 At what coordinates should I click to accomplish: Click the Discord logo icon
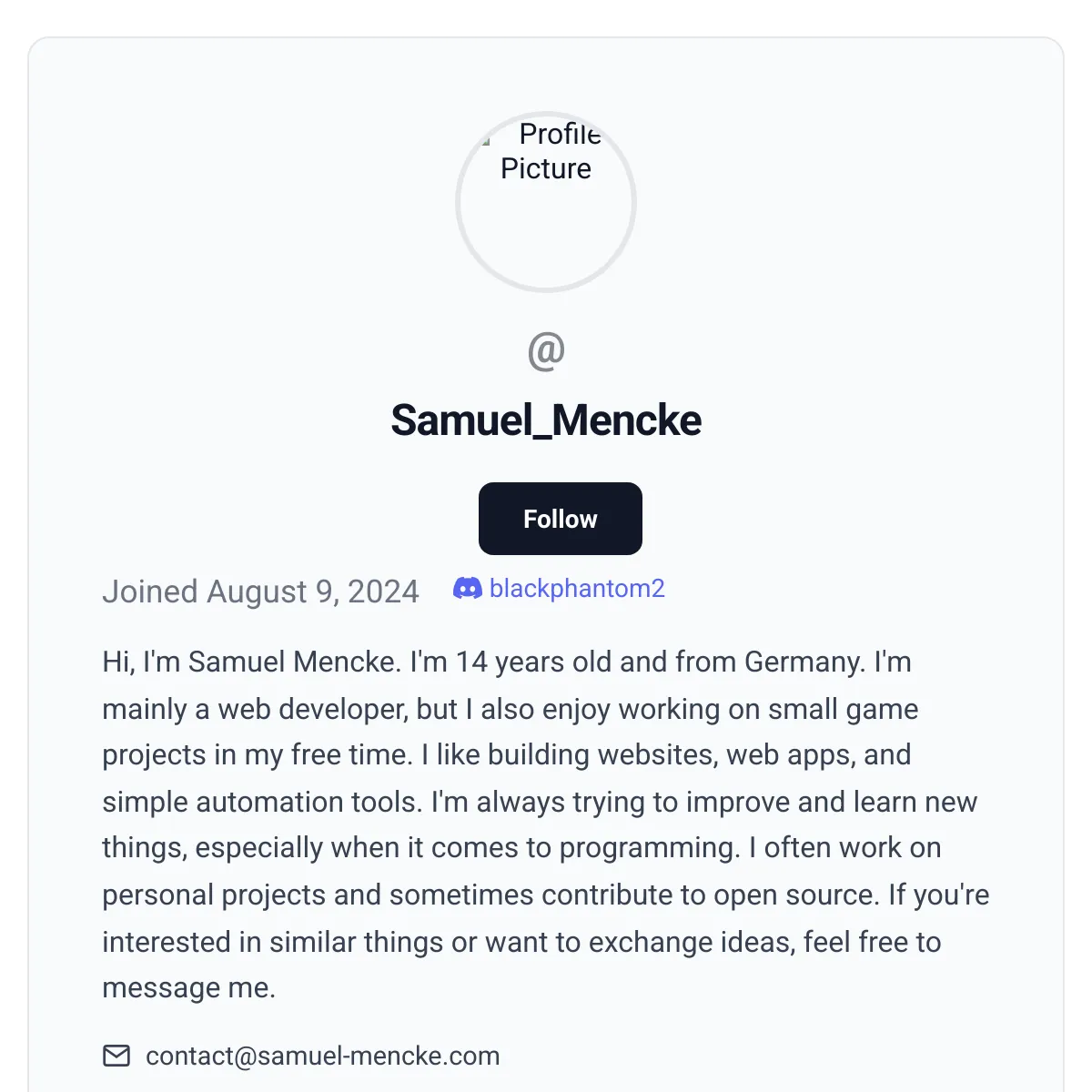point(467,589)
